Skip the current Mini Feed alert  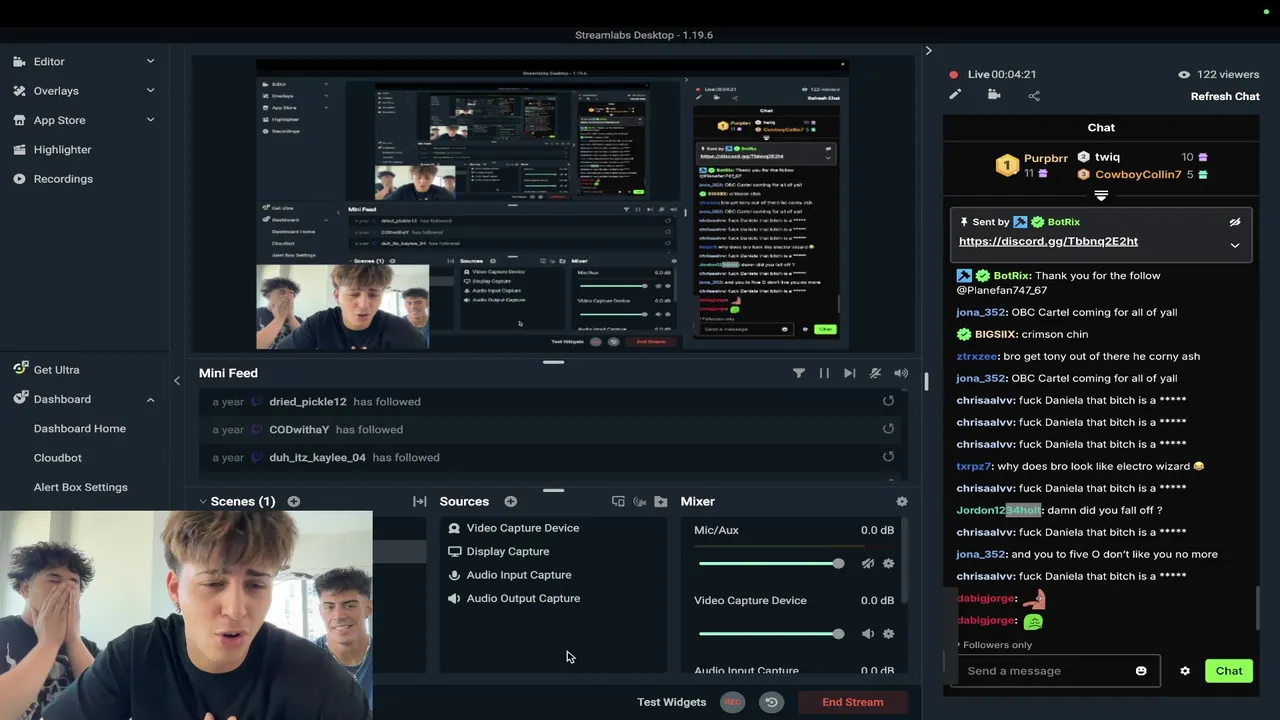tap(849, 373)
